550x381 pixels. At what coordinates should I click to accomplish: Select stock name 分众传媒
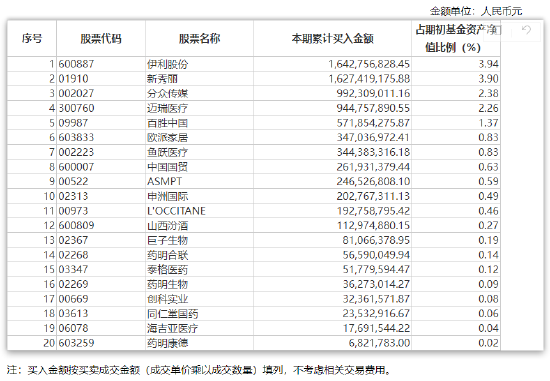coord(168,93)
